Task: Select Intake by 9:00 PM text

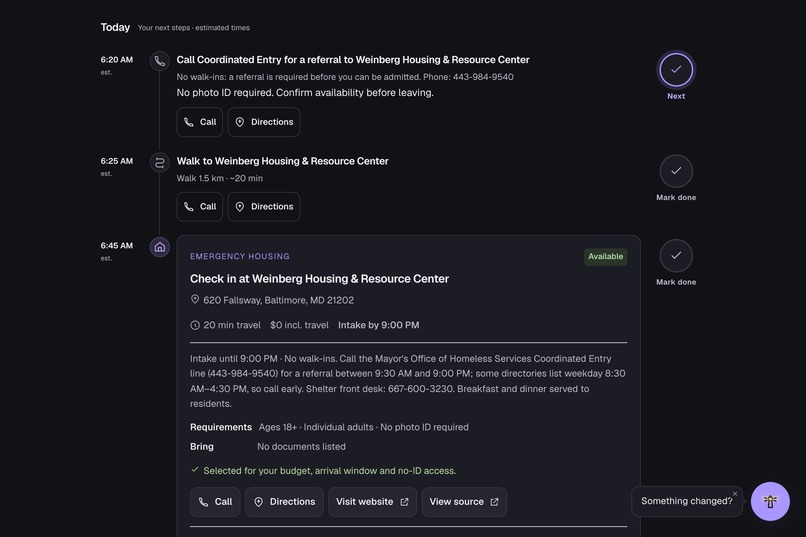Action: click(378, 325)
